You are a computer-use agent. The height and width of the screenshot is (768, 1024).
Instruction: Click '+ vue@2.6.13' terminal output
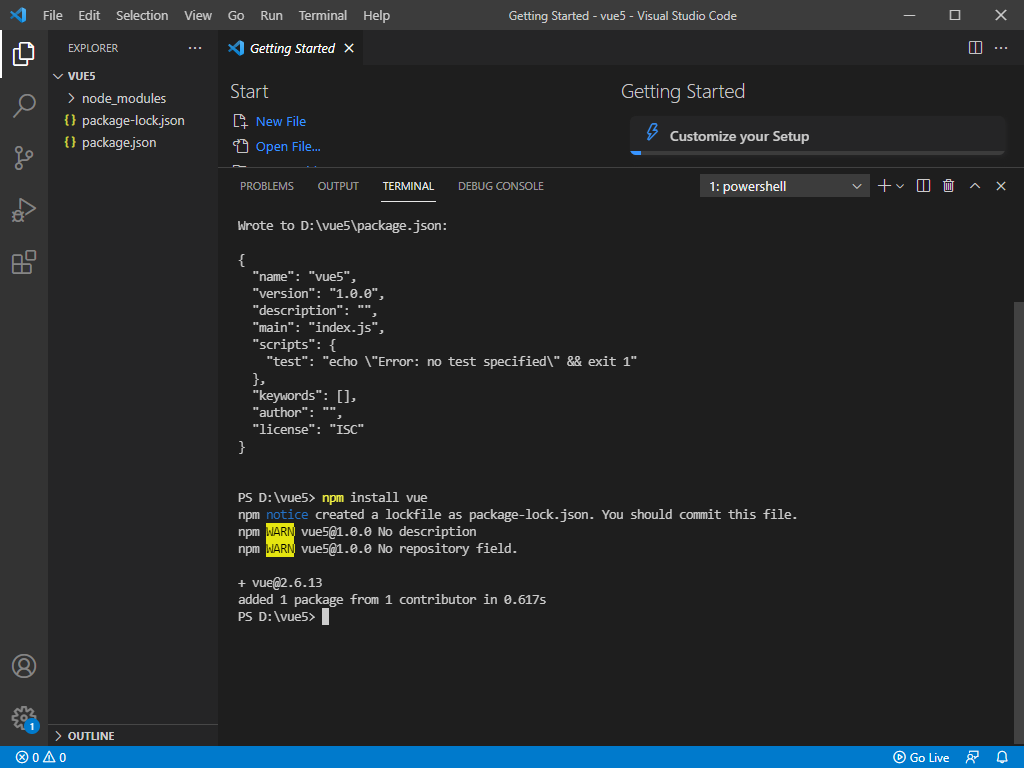click(x=280, y=583)
